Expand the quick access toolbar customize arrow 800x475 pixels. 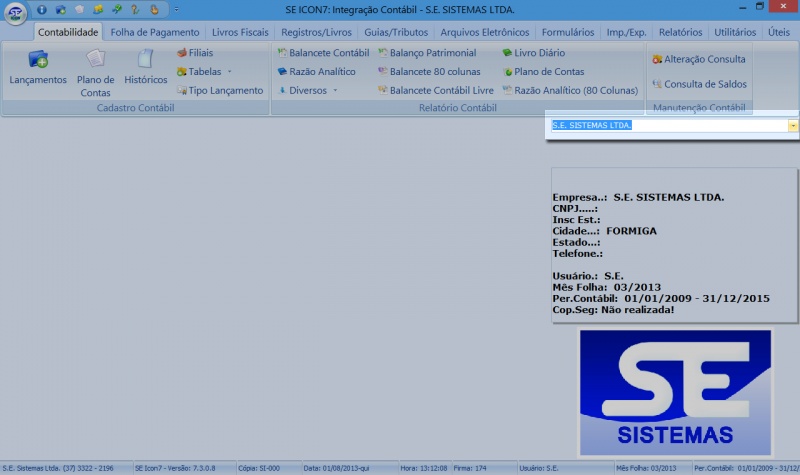click(176, 9)
